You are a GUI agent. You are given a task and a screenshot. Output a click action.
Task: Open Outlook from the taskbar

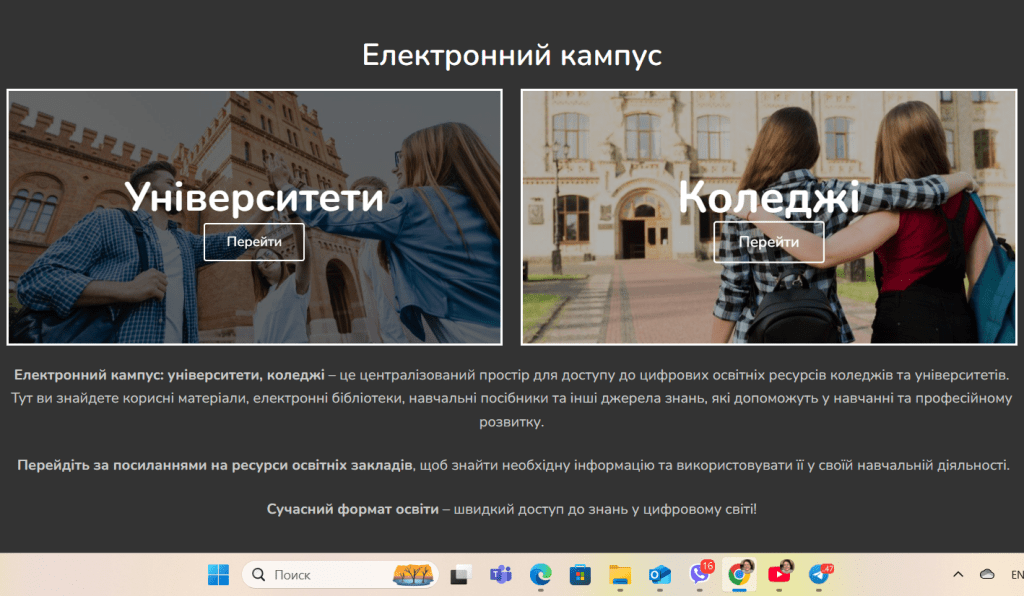pos(659,575)
